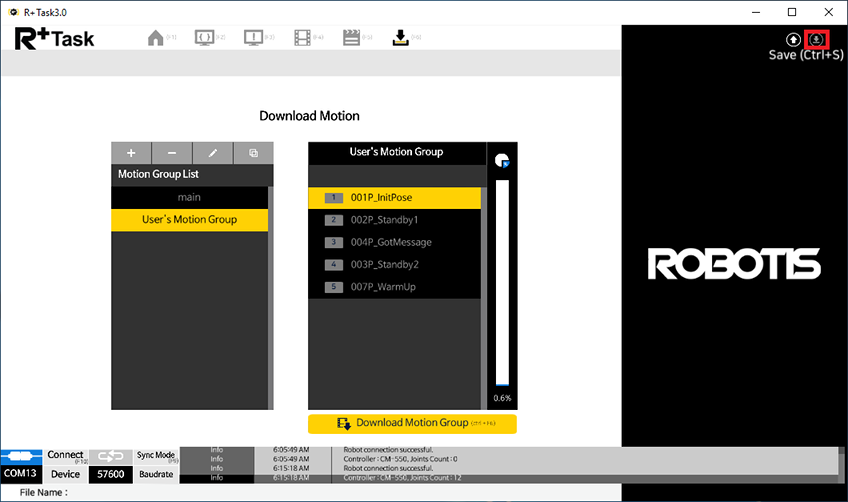Viewport: 848px width, 502px height.
Task: Click the memory usage bar showing 0.6%
Action: pos(502,283)
